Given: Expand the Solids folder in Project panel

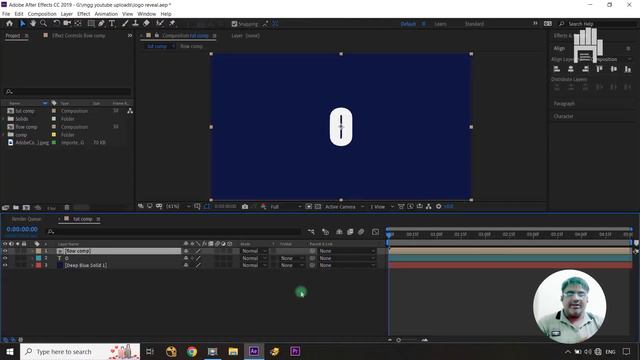Looking at the screenshot, I should pyautogui.click(x=4, y=119).
